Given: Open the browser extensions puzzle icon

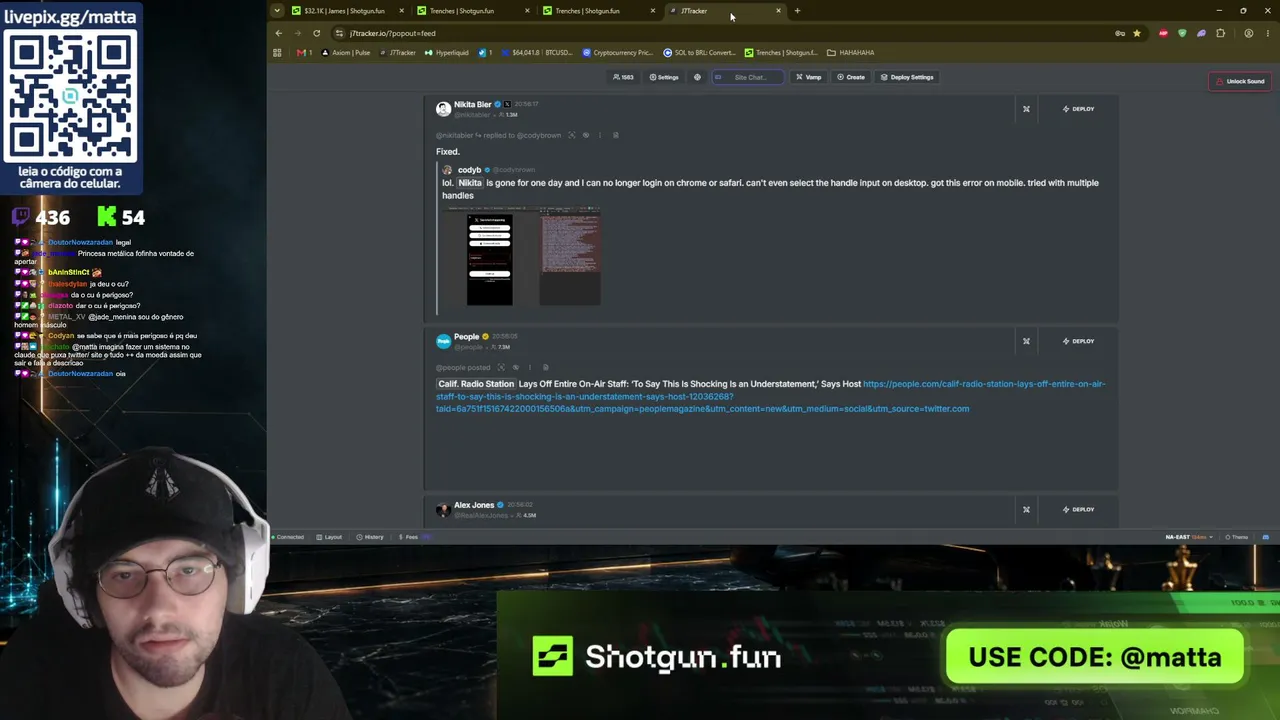Looking at the screenshot, I should [1220, 33].
